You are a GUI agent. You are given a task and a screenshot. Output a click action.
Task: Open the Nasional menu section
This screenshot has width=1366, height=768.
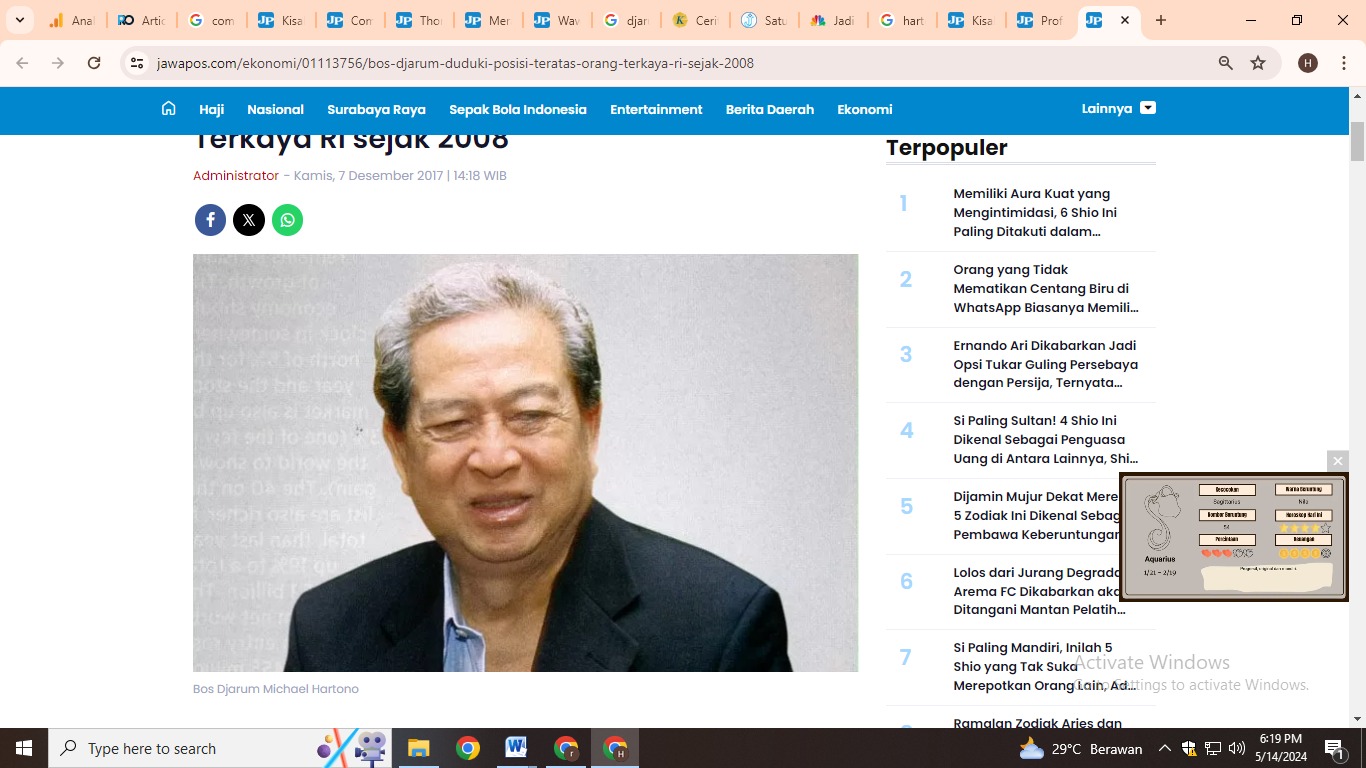pyautogui.click(x=275, y=109)
